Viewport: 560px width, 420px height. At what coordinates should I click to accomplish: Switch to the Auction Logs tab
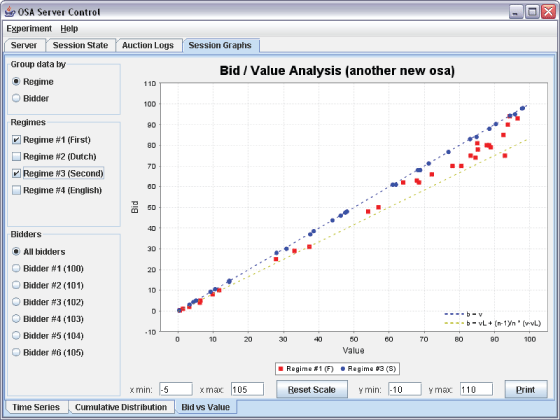148,45
